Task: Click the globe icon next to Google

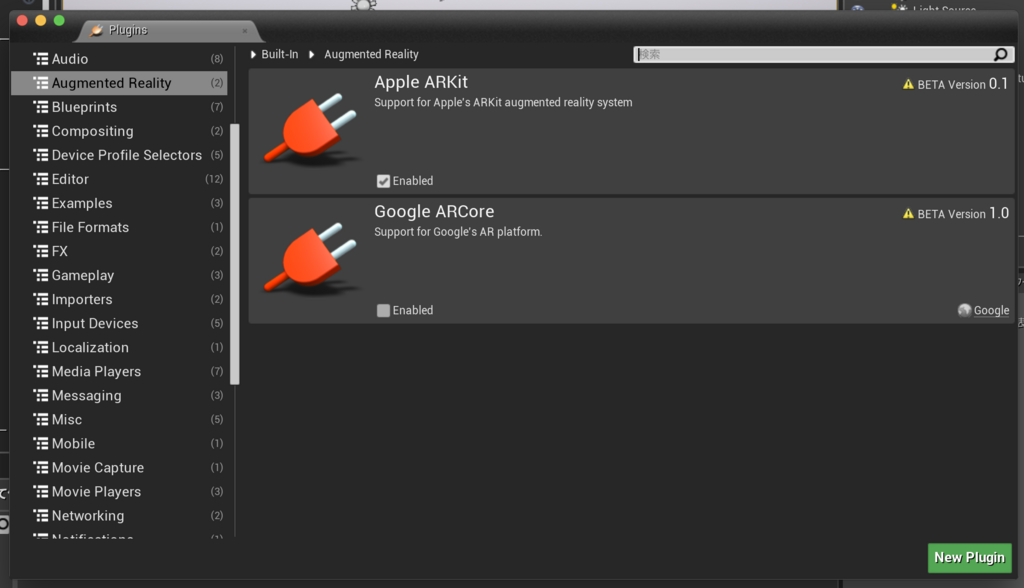Action: click(964, 310)
